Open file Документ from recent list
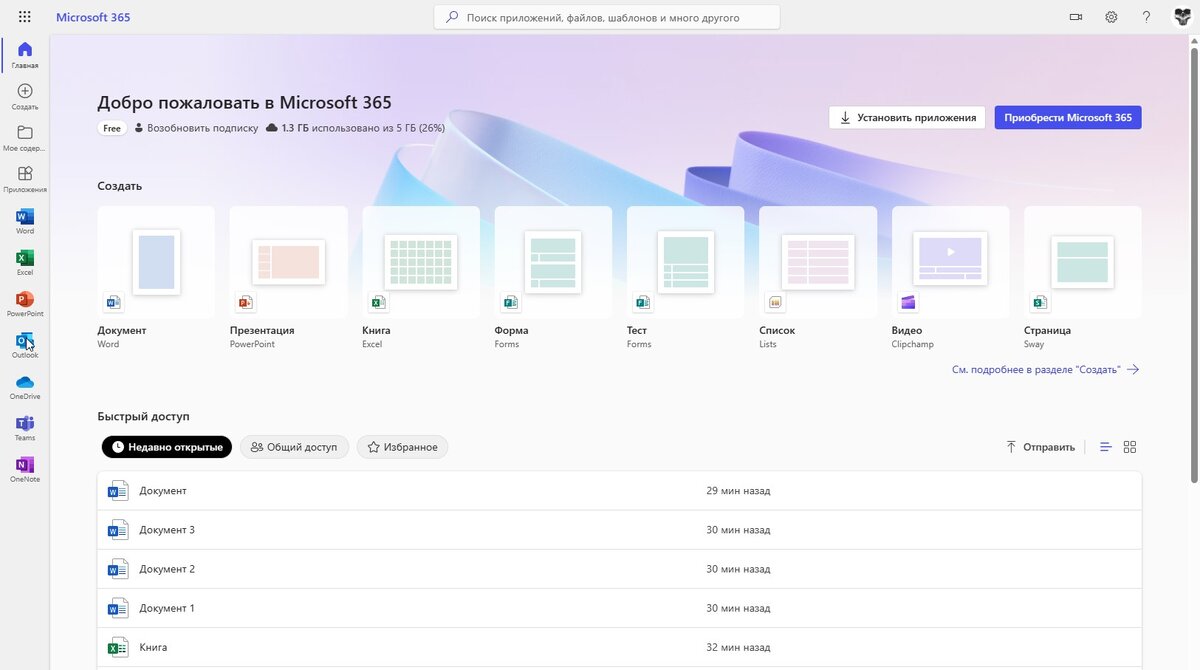 (619, 491)
